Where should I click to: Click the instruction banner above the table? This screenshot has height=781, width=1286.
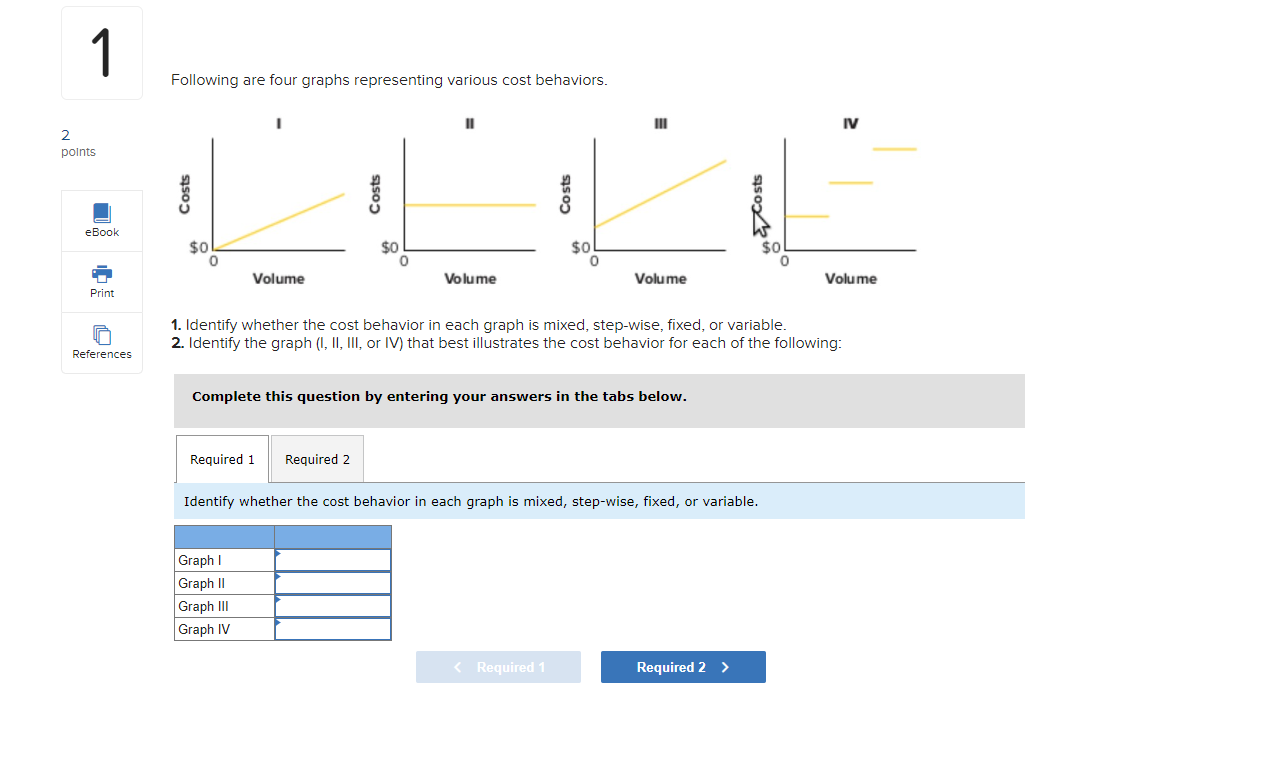pyautogui.click(x=600, y=501)
